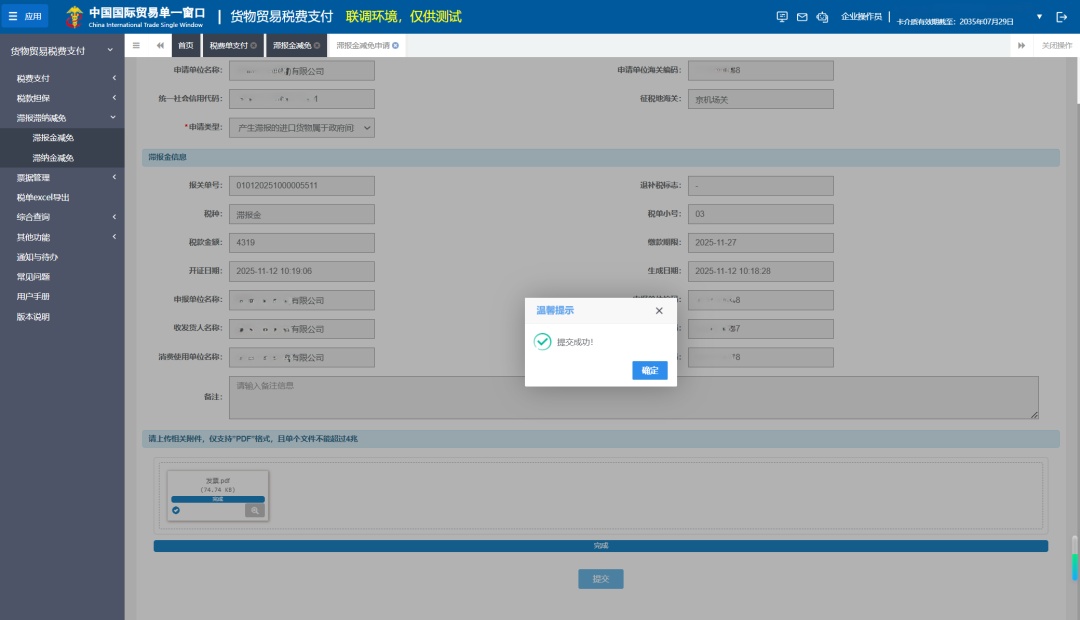The width and height of the screenshot is (1080, 620).
Task: Switch to the 首页 tab
Action: click(x=185, y=46)
